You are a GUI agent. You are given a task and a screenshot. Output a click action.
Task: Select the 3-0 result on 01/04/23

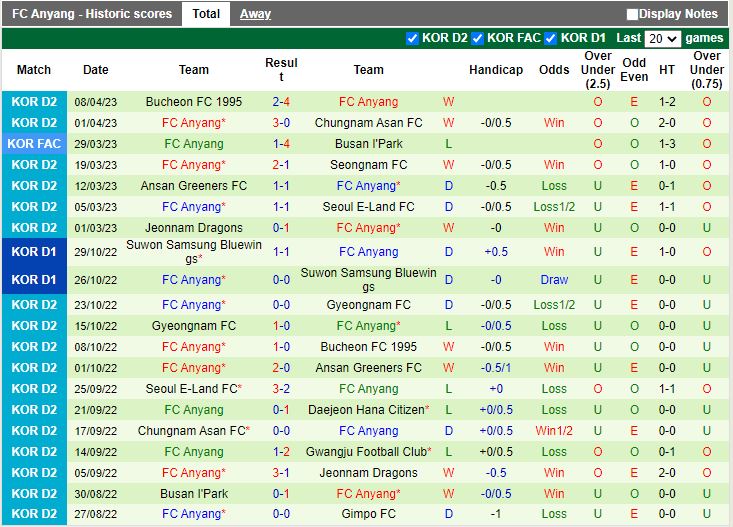tap(281, 123)
